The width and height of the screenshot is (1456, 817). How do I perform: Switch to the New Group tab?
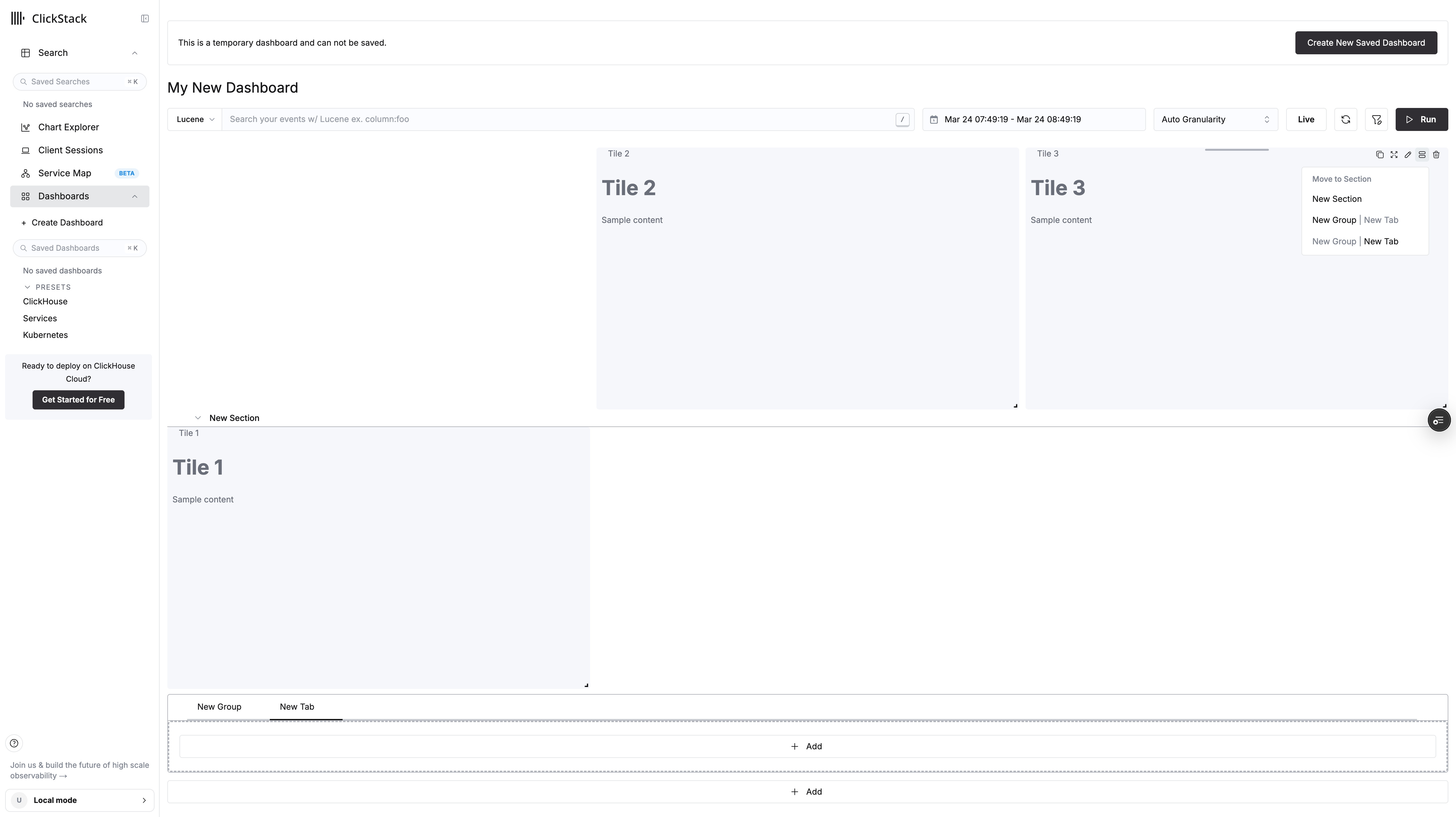pyautogui.click(x=219, y=707)
